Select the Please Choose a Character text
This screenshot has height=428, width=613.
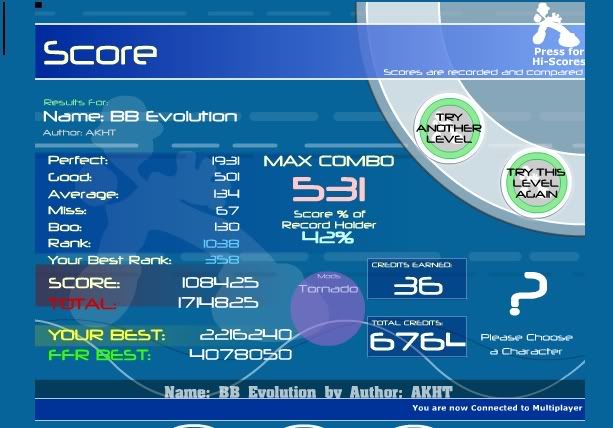click(x=527, y=344)
